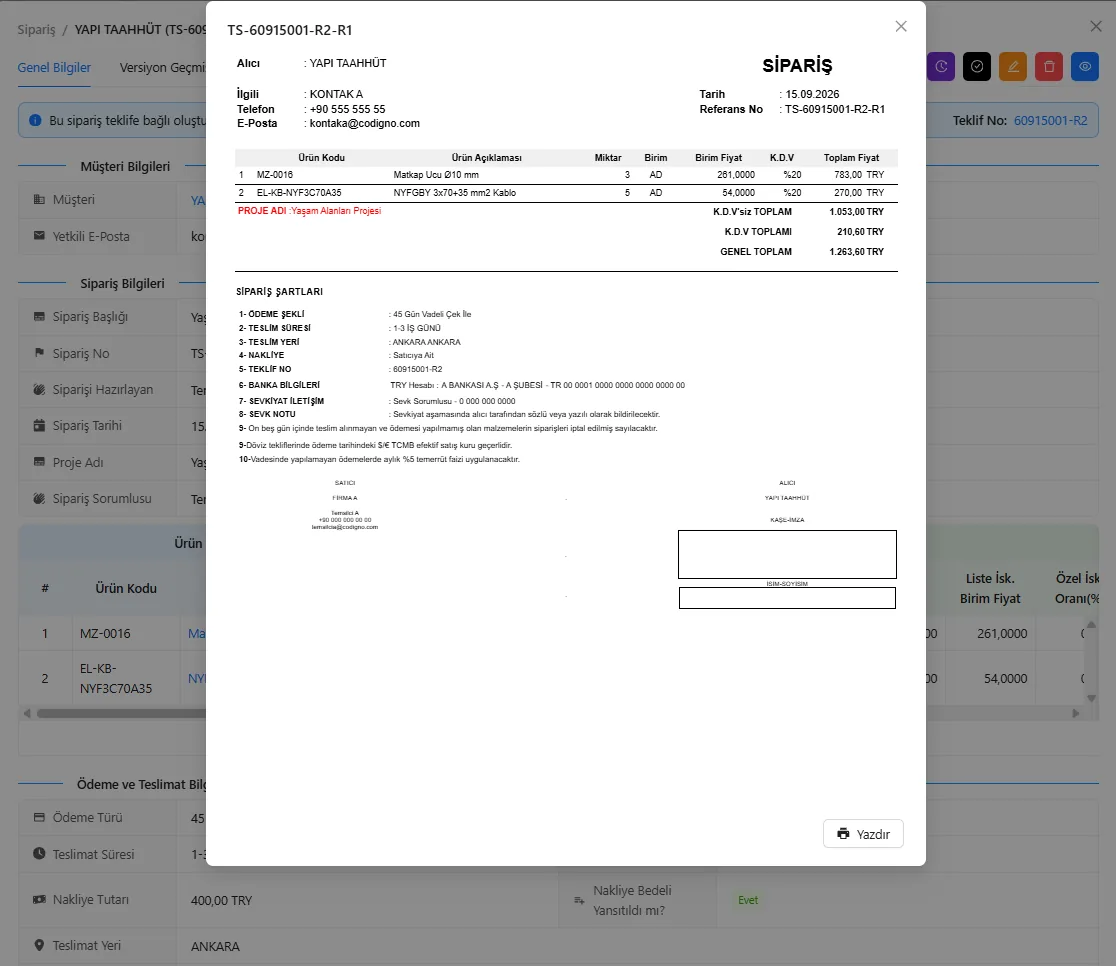Image resolution: width=1116 pixels, height=966 pixels.
Task: Click the kontaka@codigno.com email in the preview
Action: [x=364, y=123]
